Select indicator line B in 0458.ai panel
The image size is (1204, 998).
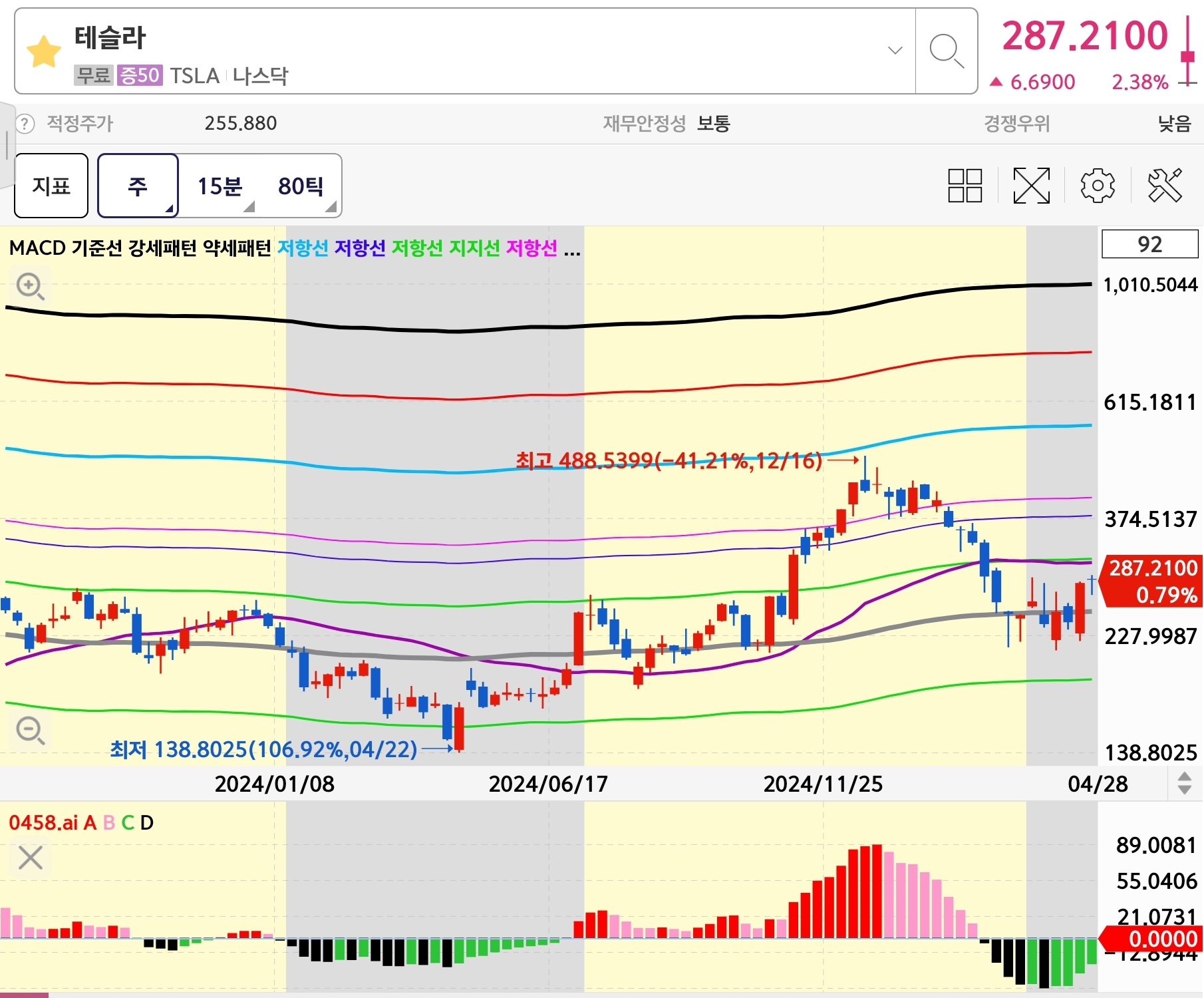coord(109,823)
